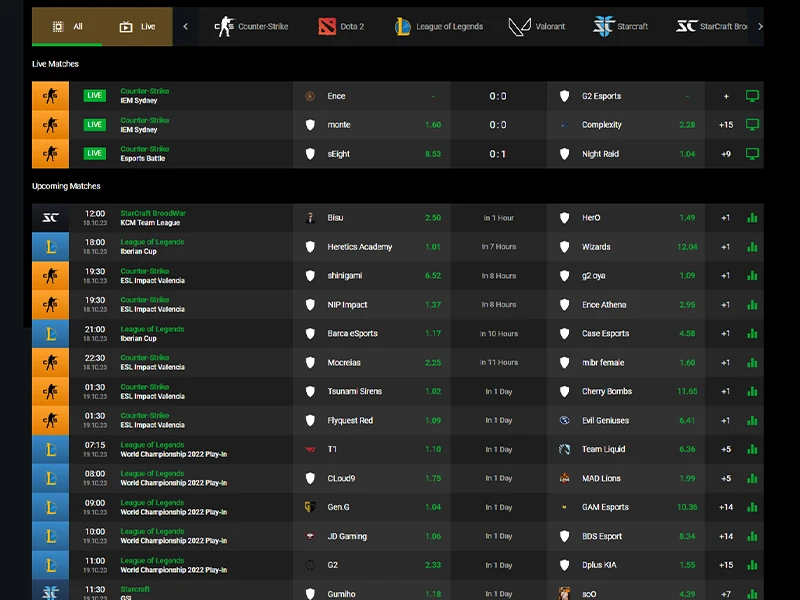
Task: Expand +14 markets for JD Gaming match
Action: [x=726, y=536]
